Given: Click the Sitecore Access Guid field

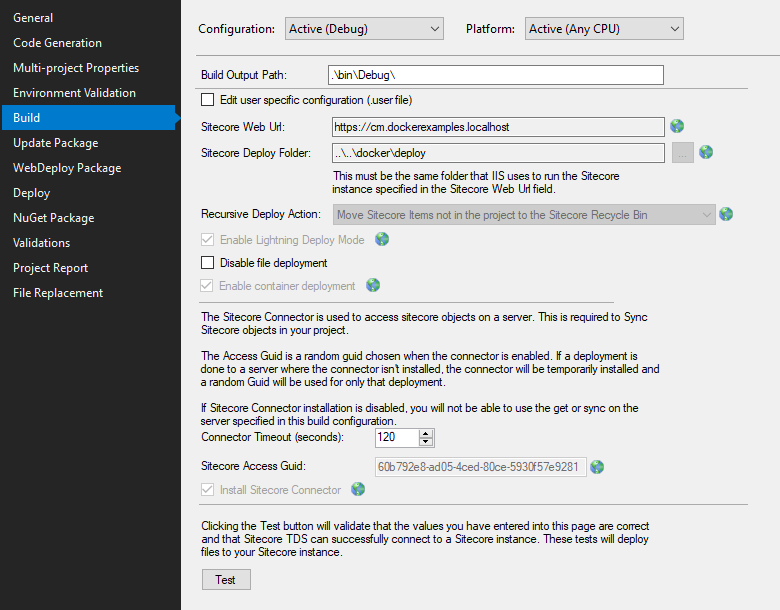Looking at the screenshot, I should 481,467.
